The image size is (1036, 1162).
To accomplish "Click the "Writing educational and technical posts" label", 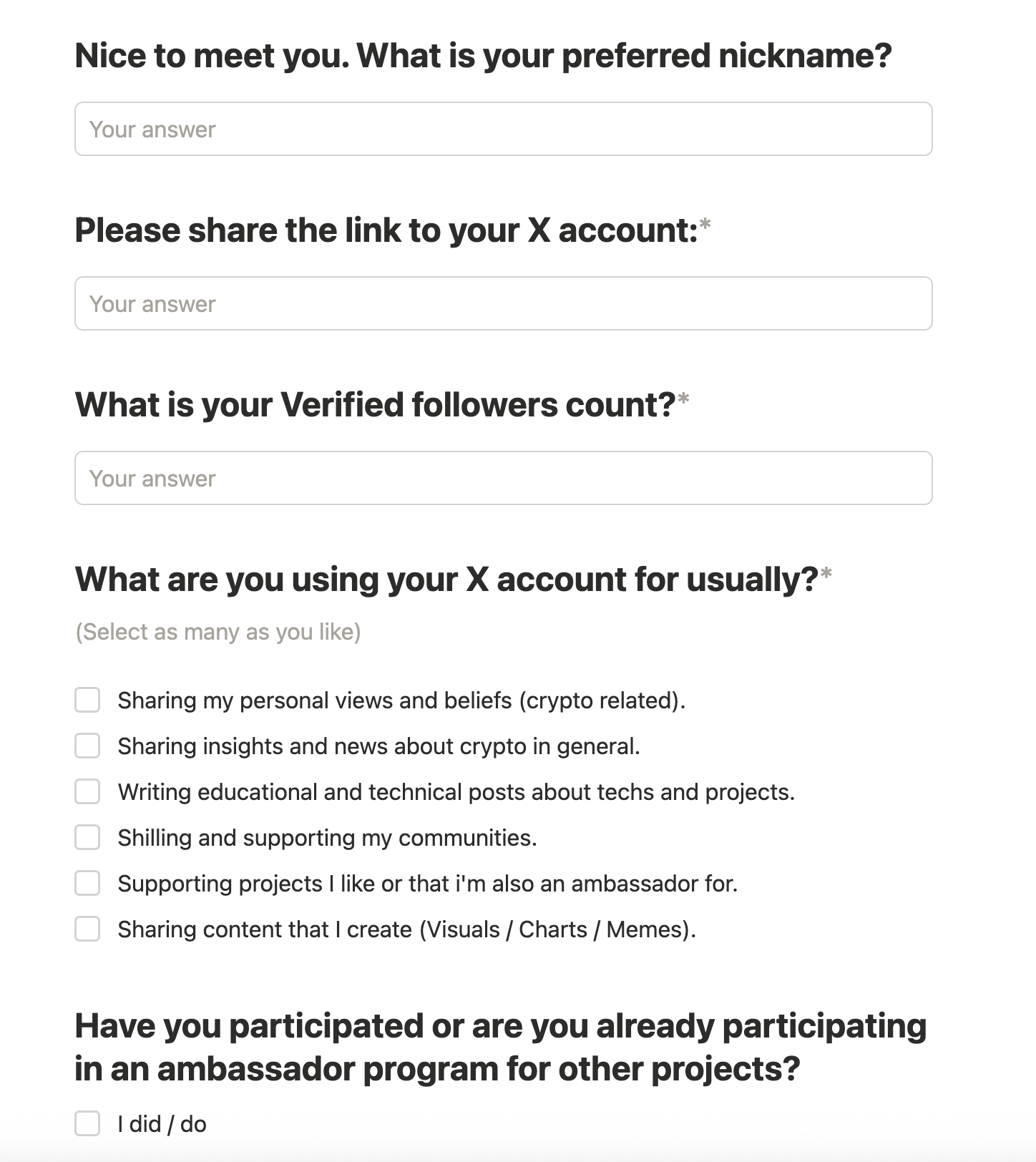I will coord(456,792).
